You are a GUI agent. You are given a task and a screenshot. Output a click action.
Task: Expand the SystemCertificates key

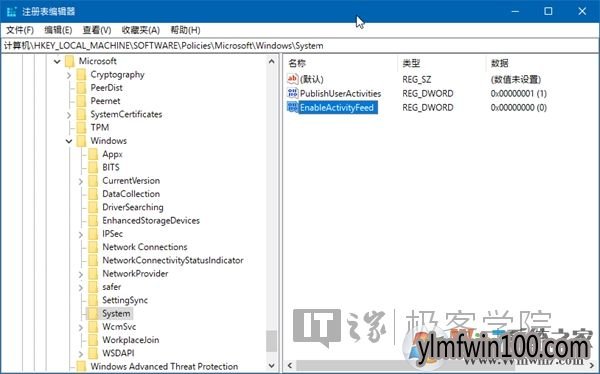coord(69,115)
